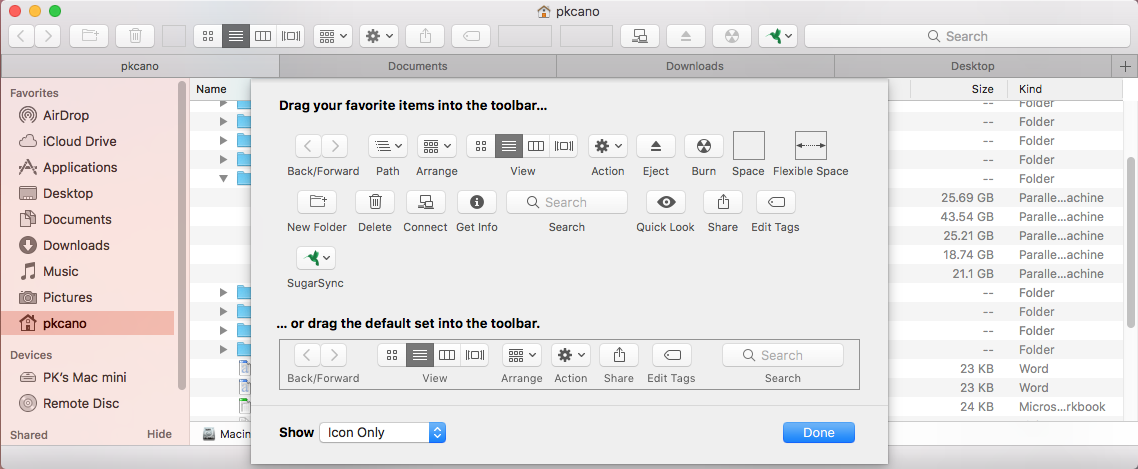Switch the window toolbar to icon view
The width and height of the screenshot is (1138, 469).
[x=208, y=36]
